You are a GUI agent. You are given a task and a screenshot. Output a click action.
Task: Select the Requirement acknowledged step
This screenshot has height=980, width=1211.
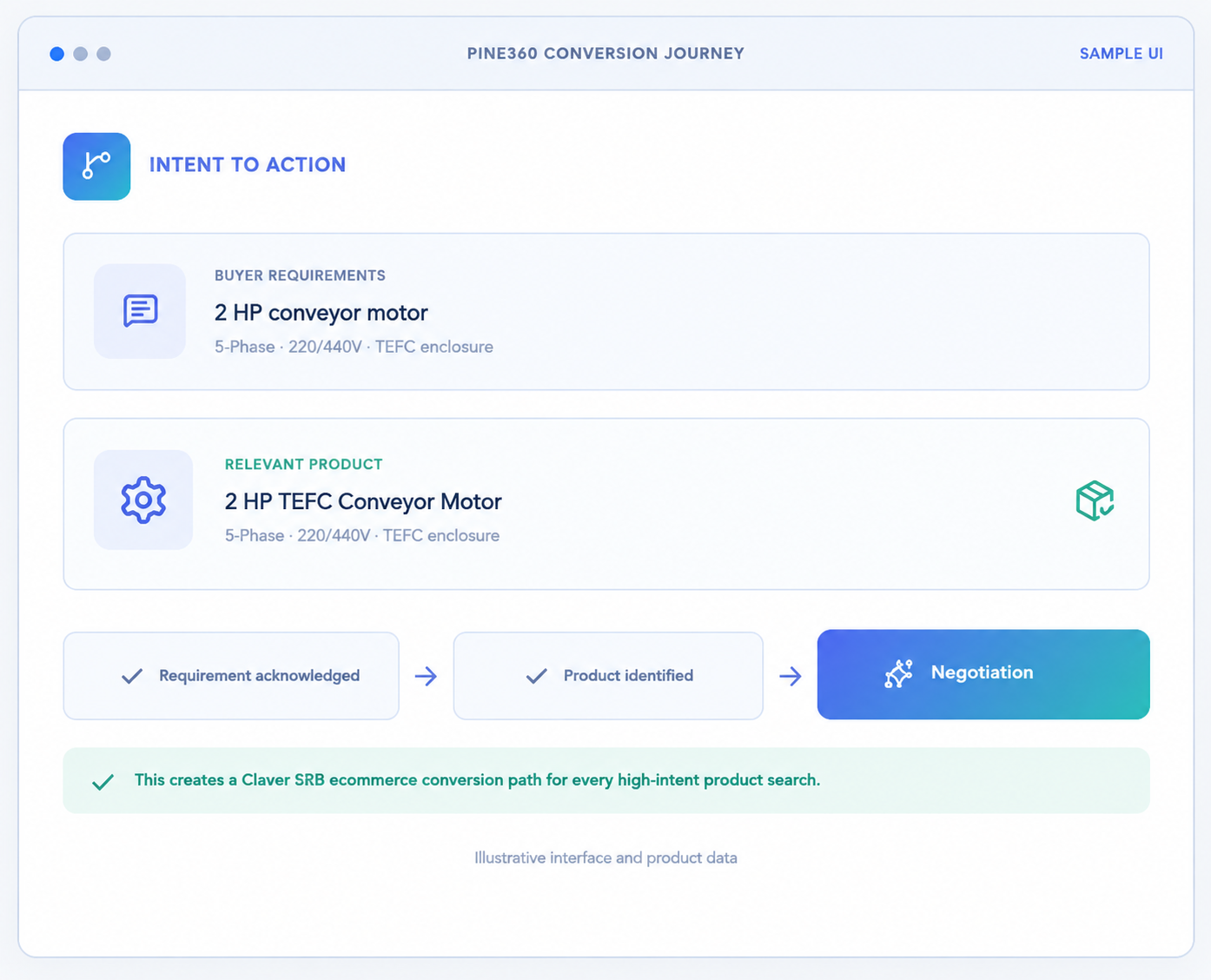(231, 676)
